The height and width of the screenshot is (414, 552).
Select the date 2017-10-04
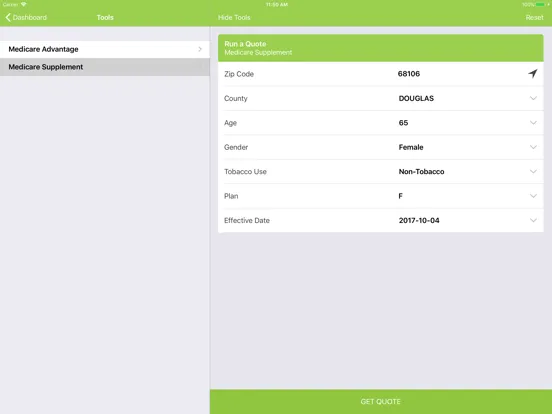click(x=419, y=220)
